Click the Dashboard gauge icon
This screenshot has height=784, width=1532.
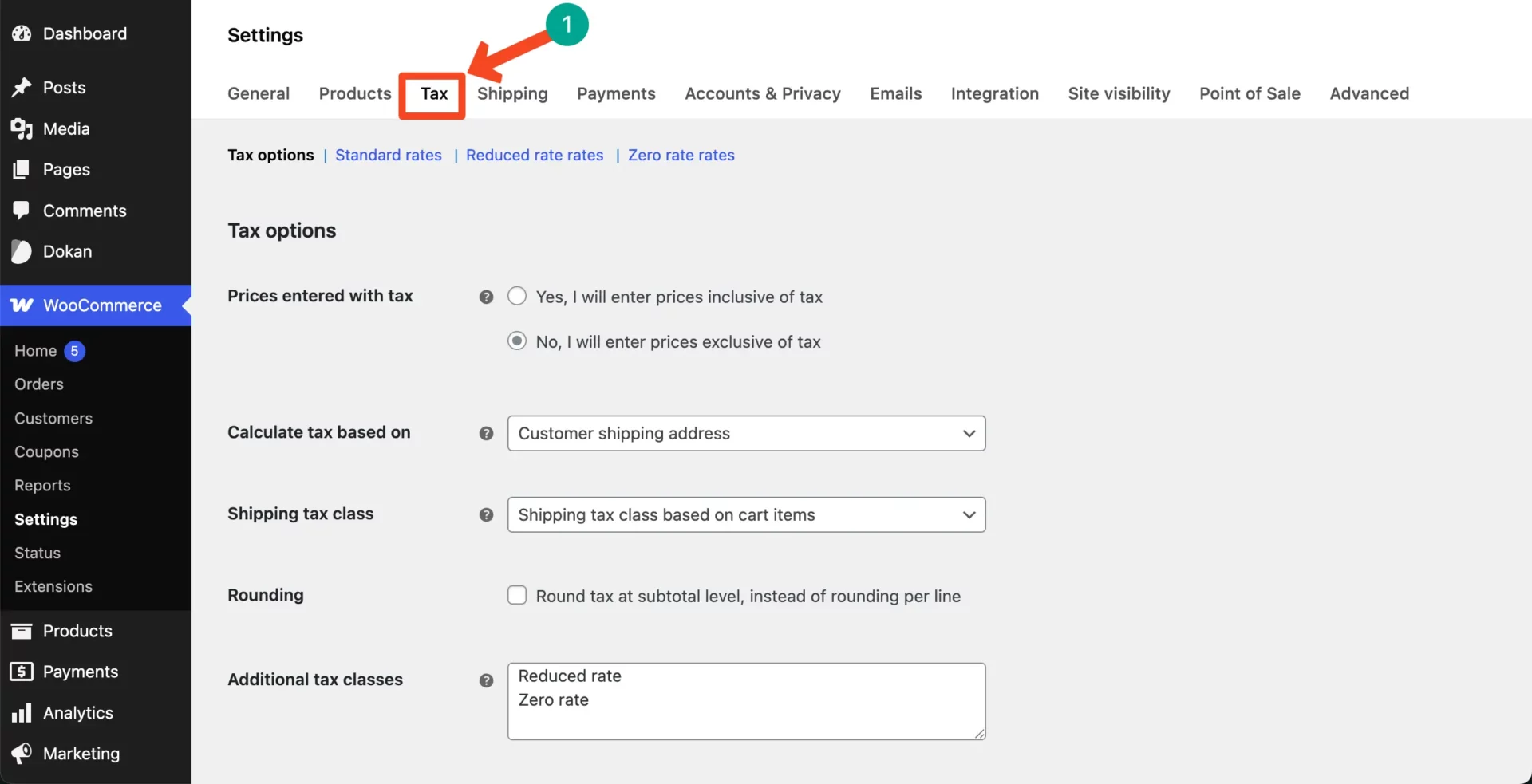22,33
